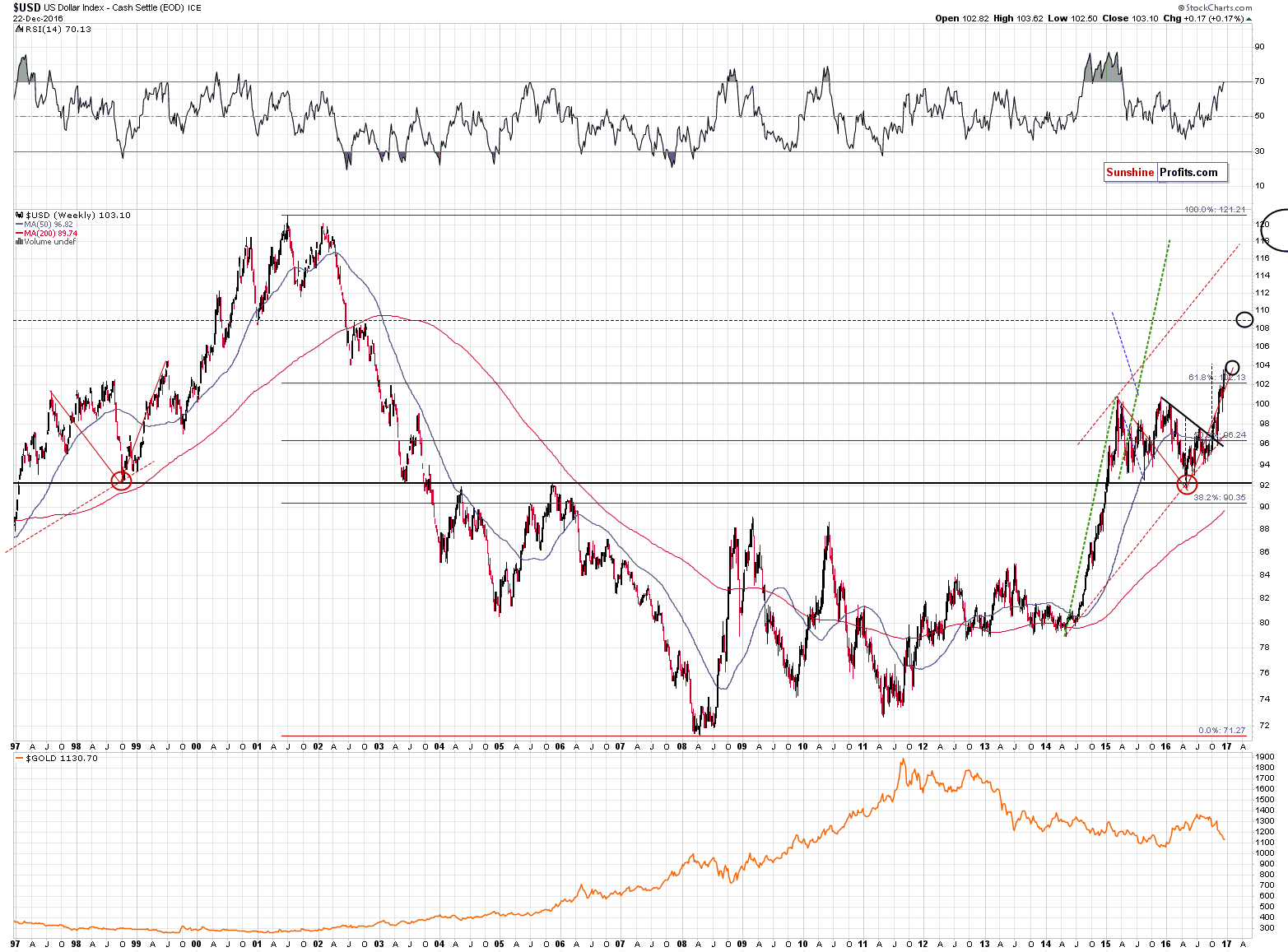Click the $USD ticker symbol in the title
This screenshot has height=952, width=1288.
point(27,7)
